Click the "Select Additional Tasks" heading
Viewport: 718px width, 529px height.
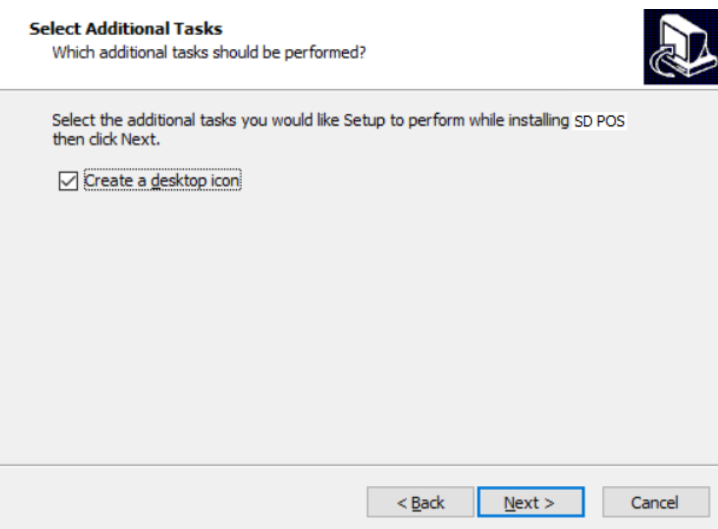(125, 29)
